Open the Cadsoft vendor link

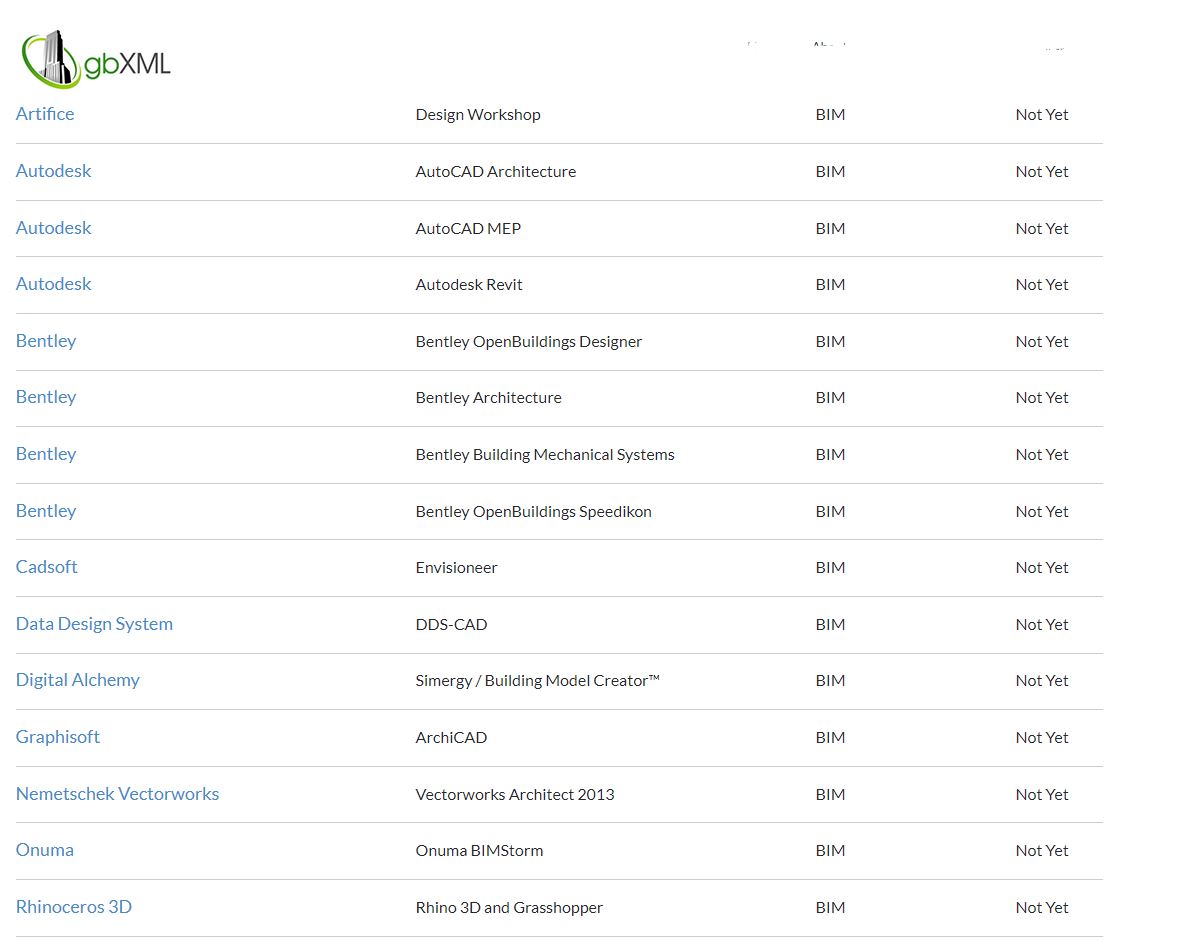point(46,567)
